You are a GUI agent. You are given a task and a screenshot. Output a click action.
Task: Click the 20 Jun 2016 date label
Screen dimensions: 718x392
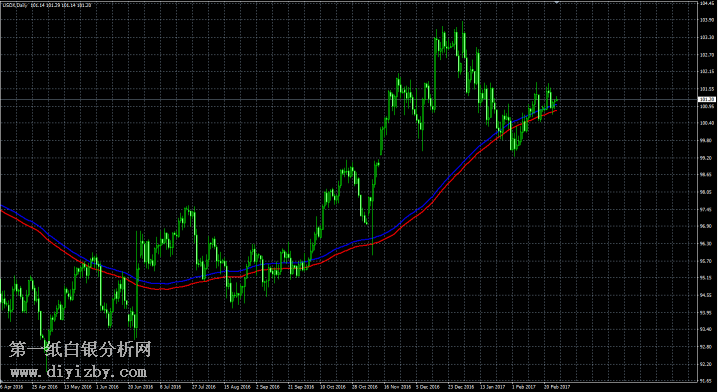140,387
